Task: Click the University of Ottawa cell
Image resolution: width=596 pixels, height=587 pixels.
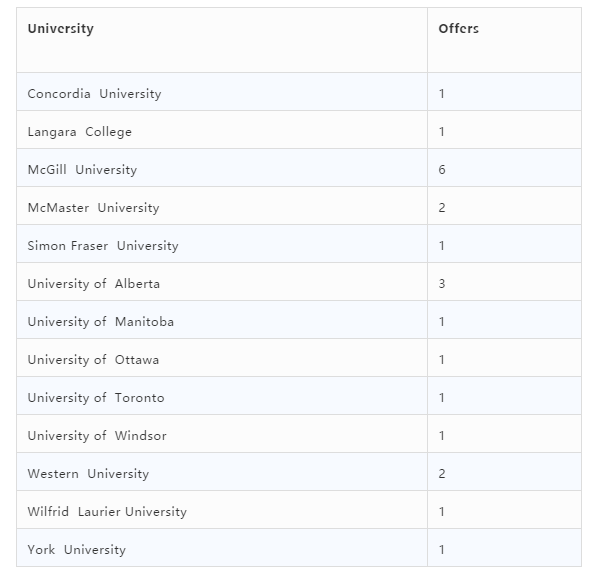Action: click(222, 358)
